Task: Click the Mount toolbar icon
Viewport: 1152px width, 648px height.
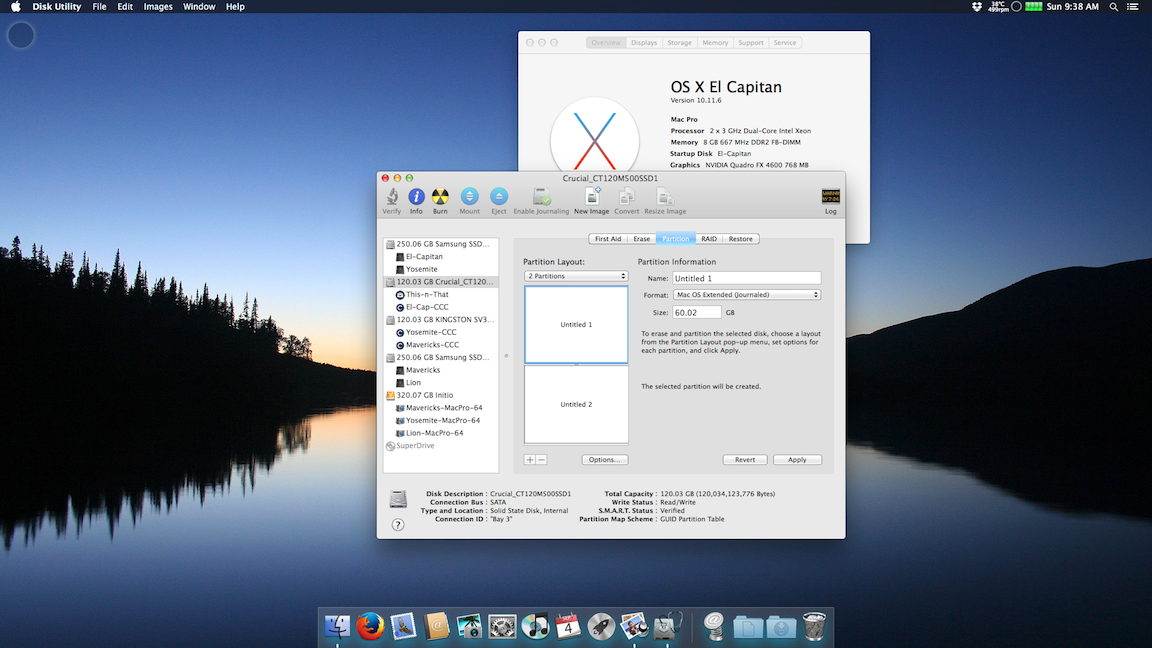Action: click(469, 197)
